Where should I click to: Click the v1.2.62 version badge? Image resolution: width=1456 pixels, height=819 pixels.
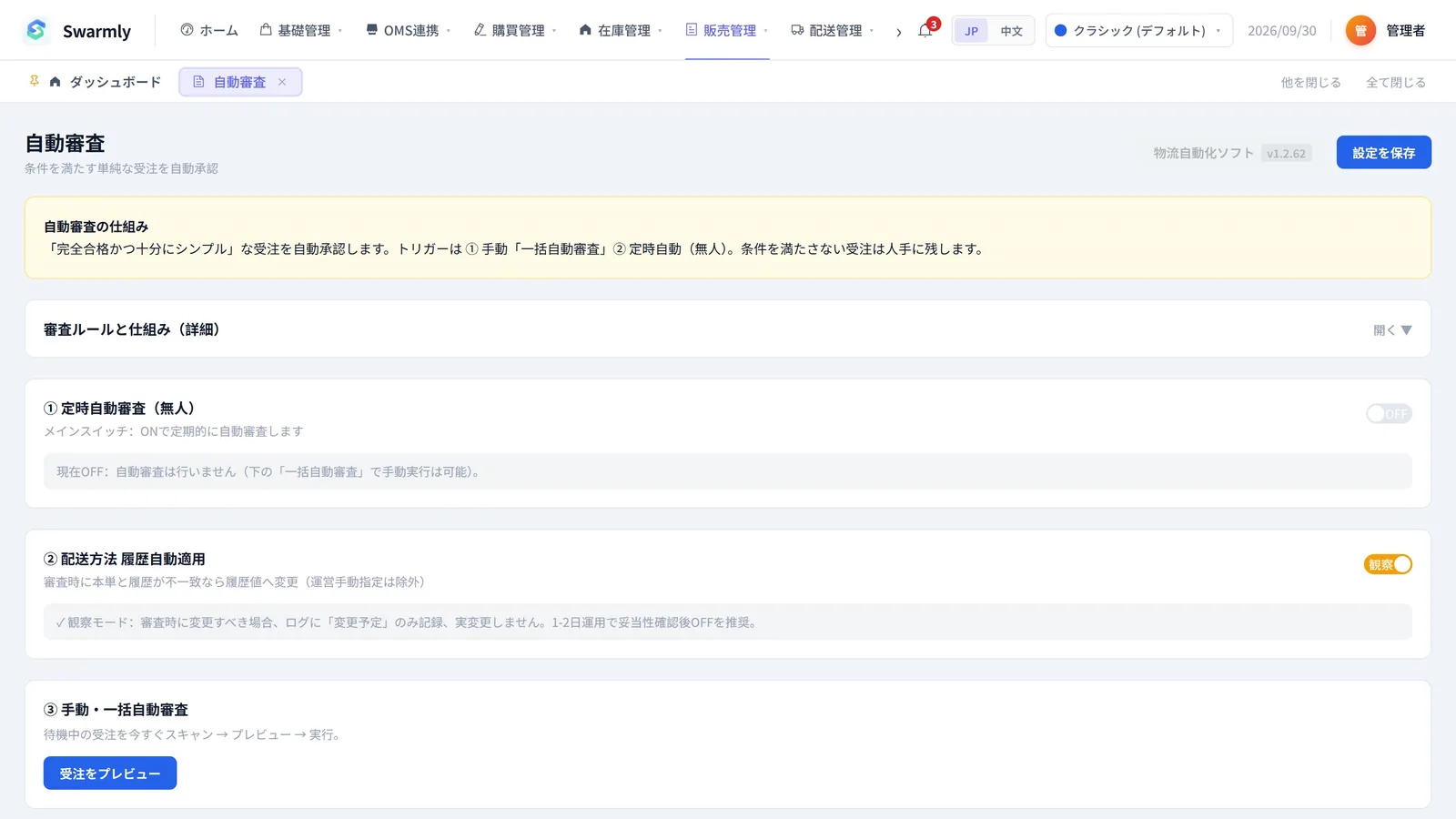click(x=1286, y=154)
